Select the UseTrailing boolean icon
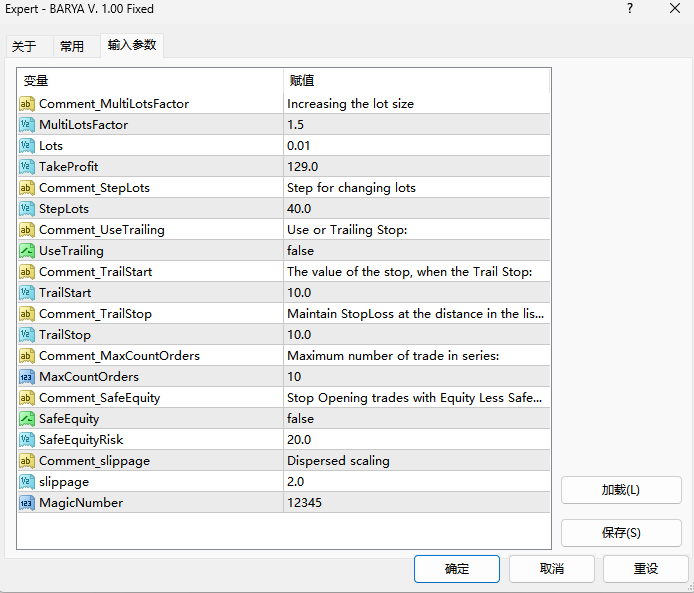 (27, 251)
